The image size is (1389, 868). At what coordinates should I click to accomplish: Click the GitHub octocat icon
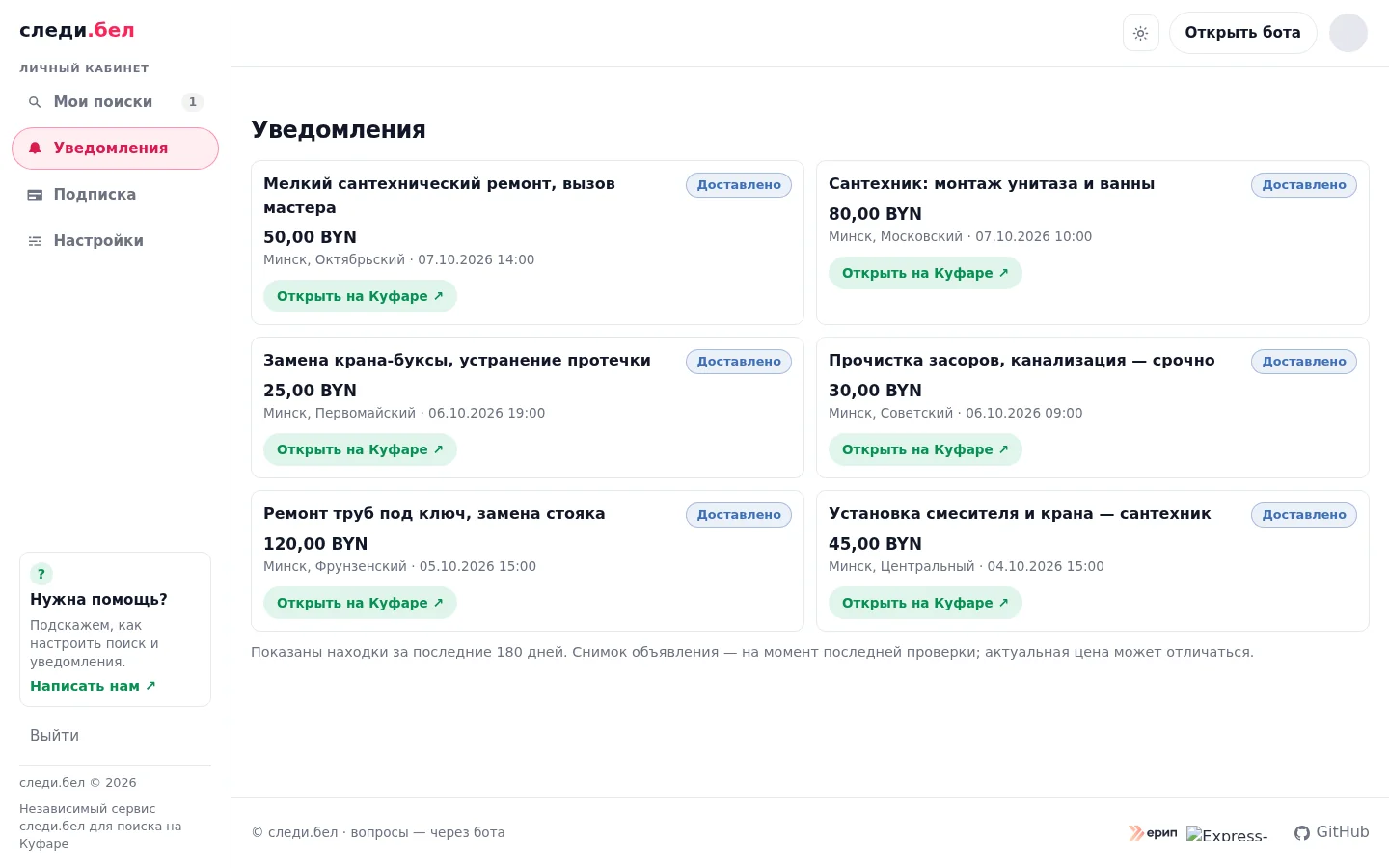point(1302,833)
